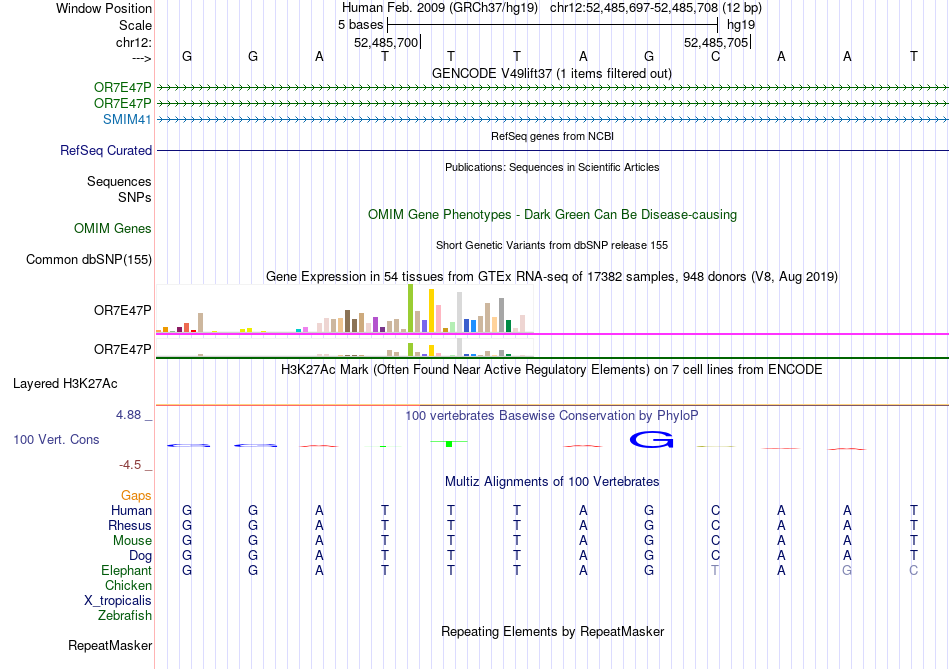Click the SNPs label under Publications
The width and height of the screenshot is (950, 669).
(135, 198)
